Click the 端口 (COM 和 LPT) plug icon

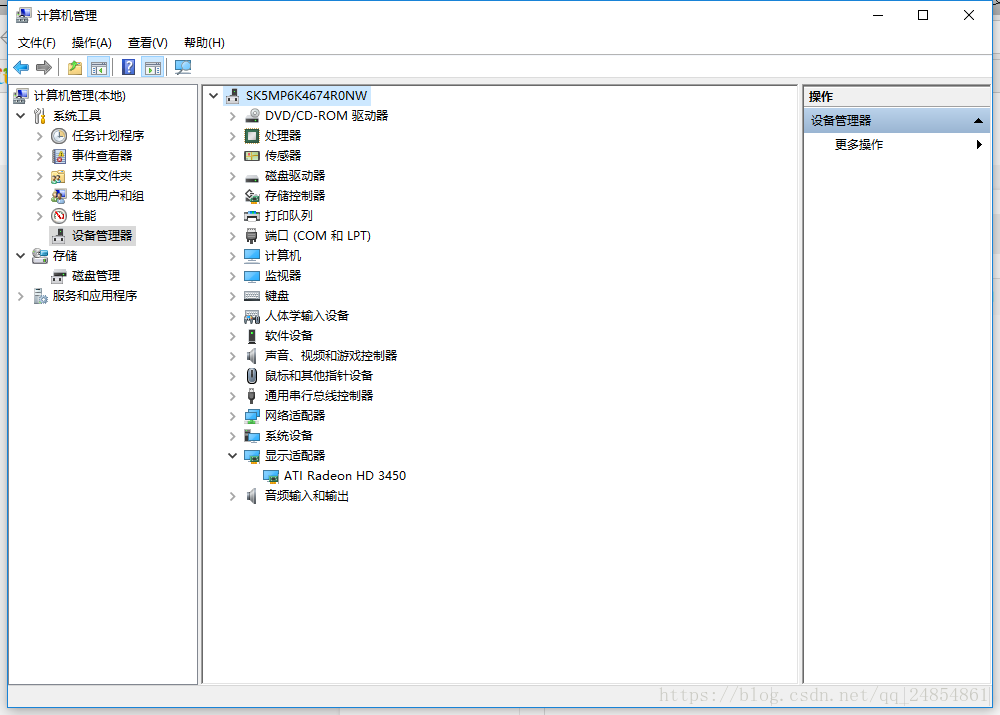252,236
